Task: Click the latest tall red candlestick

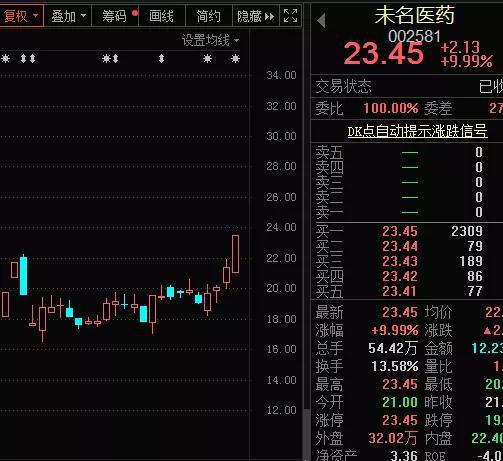Action: point(235,254)
